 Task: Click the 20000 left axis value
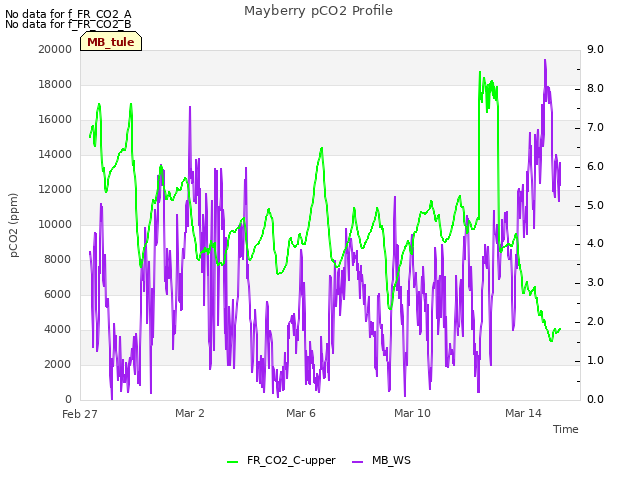click(x=55, y=49)
